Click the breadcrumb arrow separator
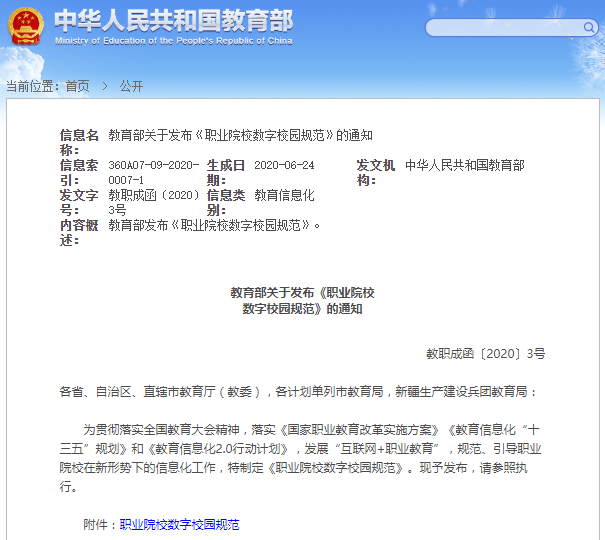This screenshot has height=540, width=605. [x=104, y=87]
